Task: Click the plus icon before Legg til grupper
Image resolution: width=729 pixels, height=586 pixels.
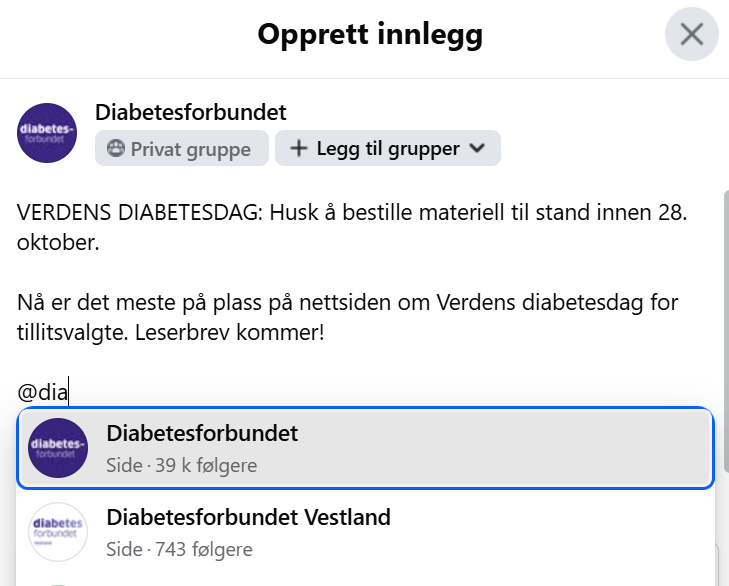Action: 298,149
